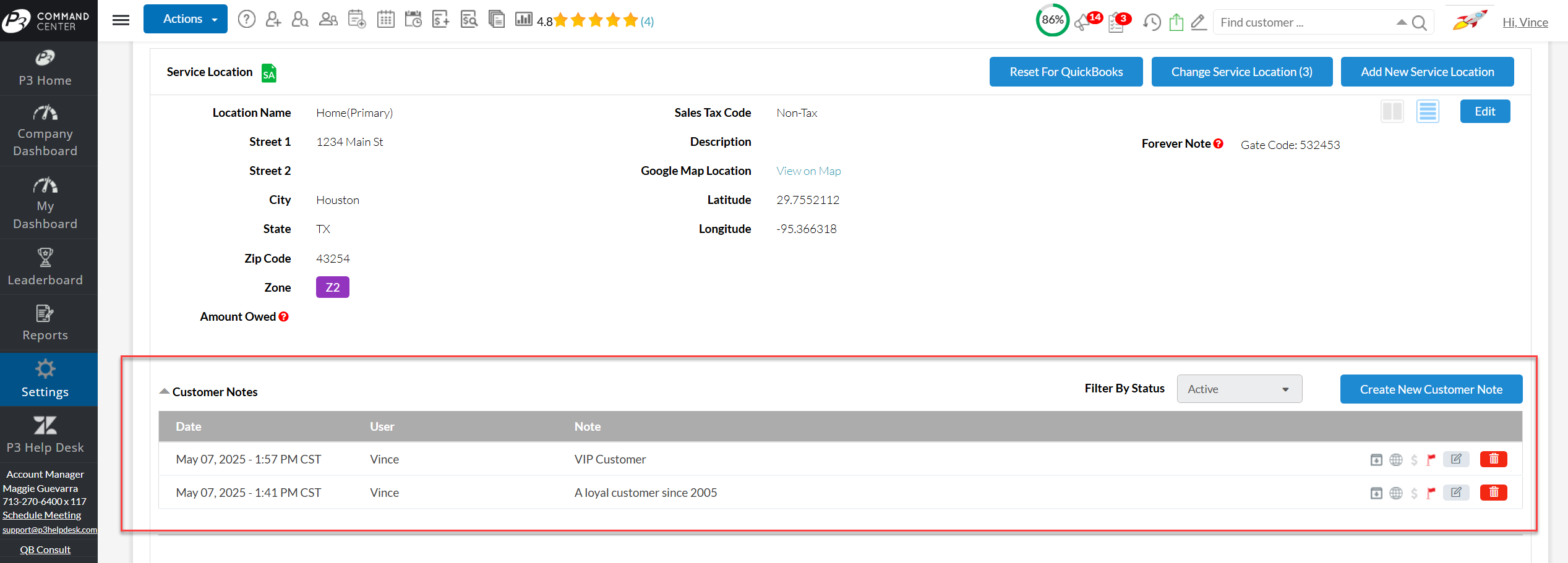The image size is (1568, 563).
Task: Open the Filter By Status dropdown
Action: (1239, 389)
